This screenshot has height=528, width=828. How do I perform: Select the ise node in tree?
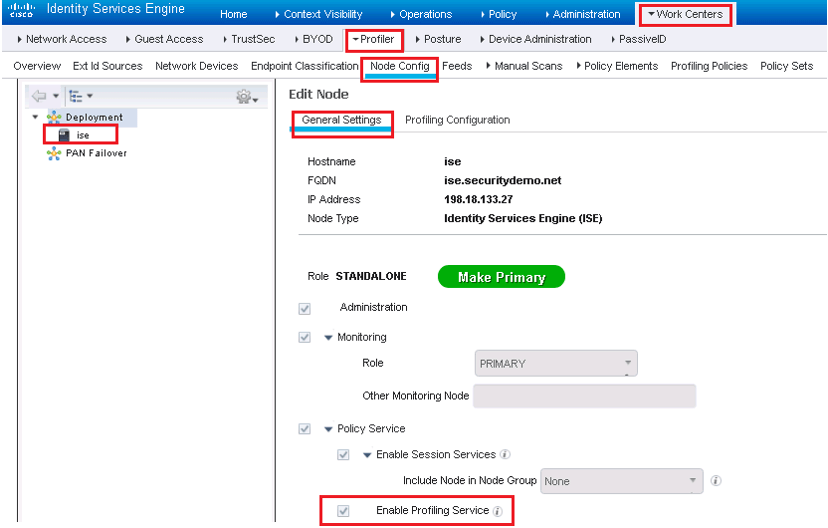pos(83,136)
